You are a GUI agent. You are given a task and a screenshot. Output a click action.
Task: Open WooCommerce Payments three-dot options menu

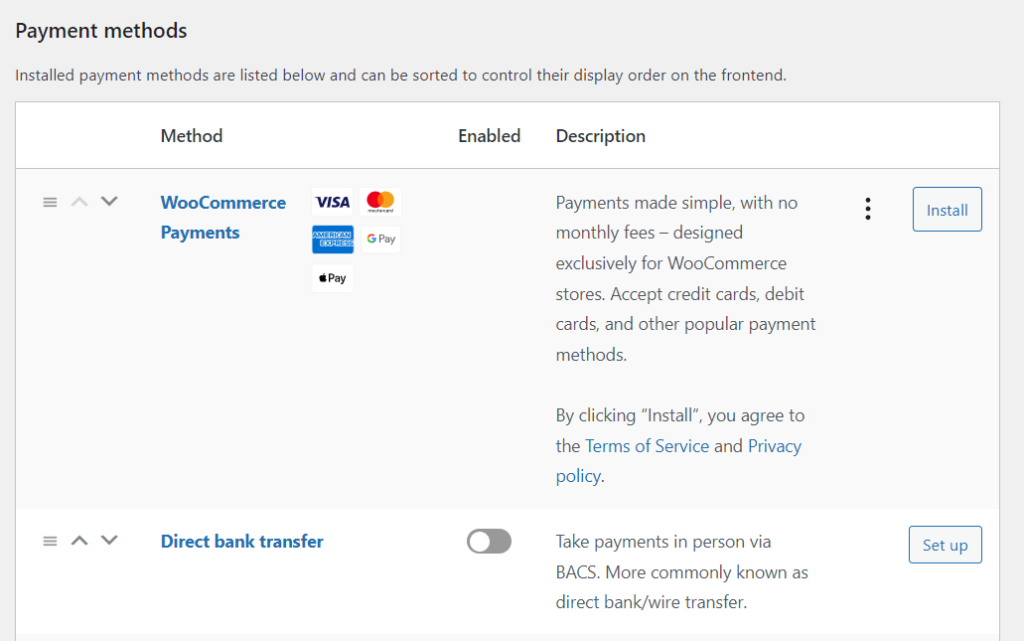click(867, 209)
